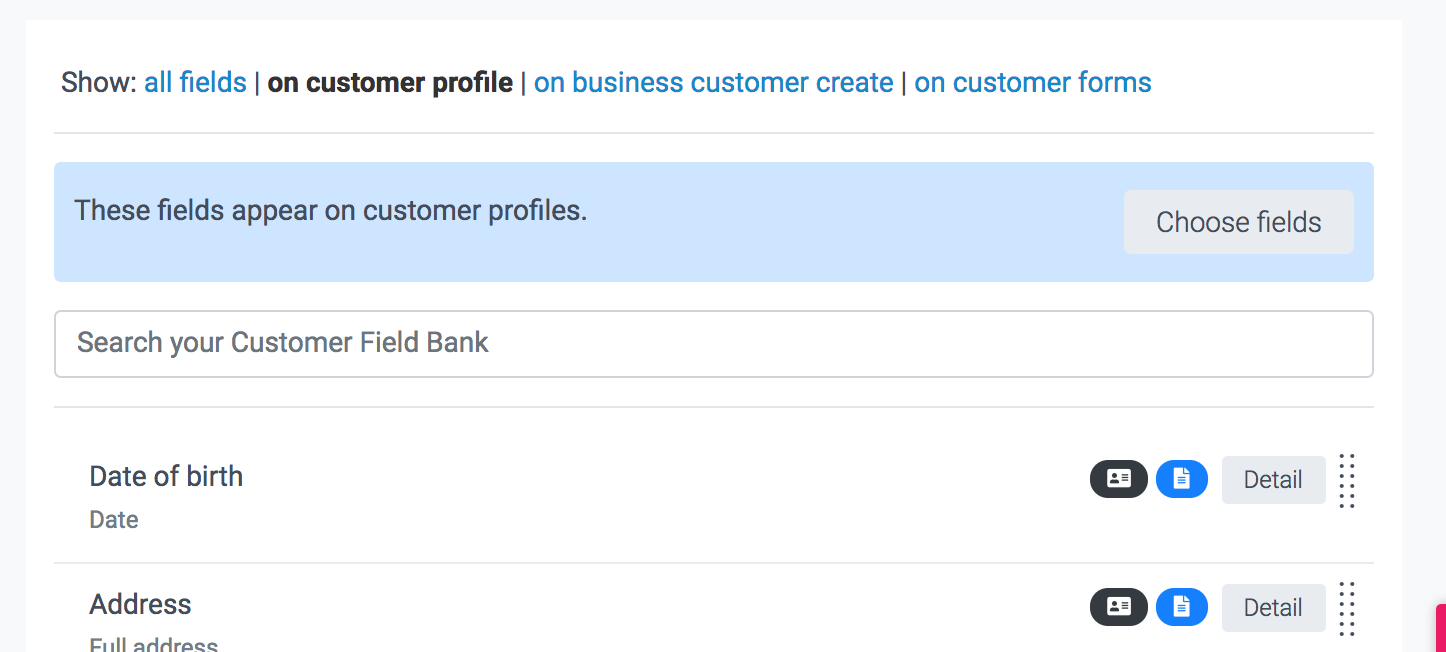The width and height of the screenshot is (1446, 652).
Task: Open Detail for Date of birth field
Action: pos(1273,480)
